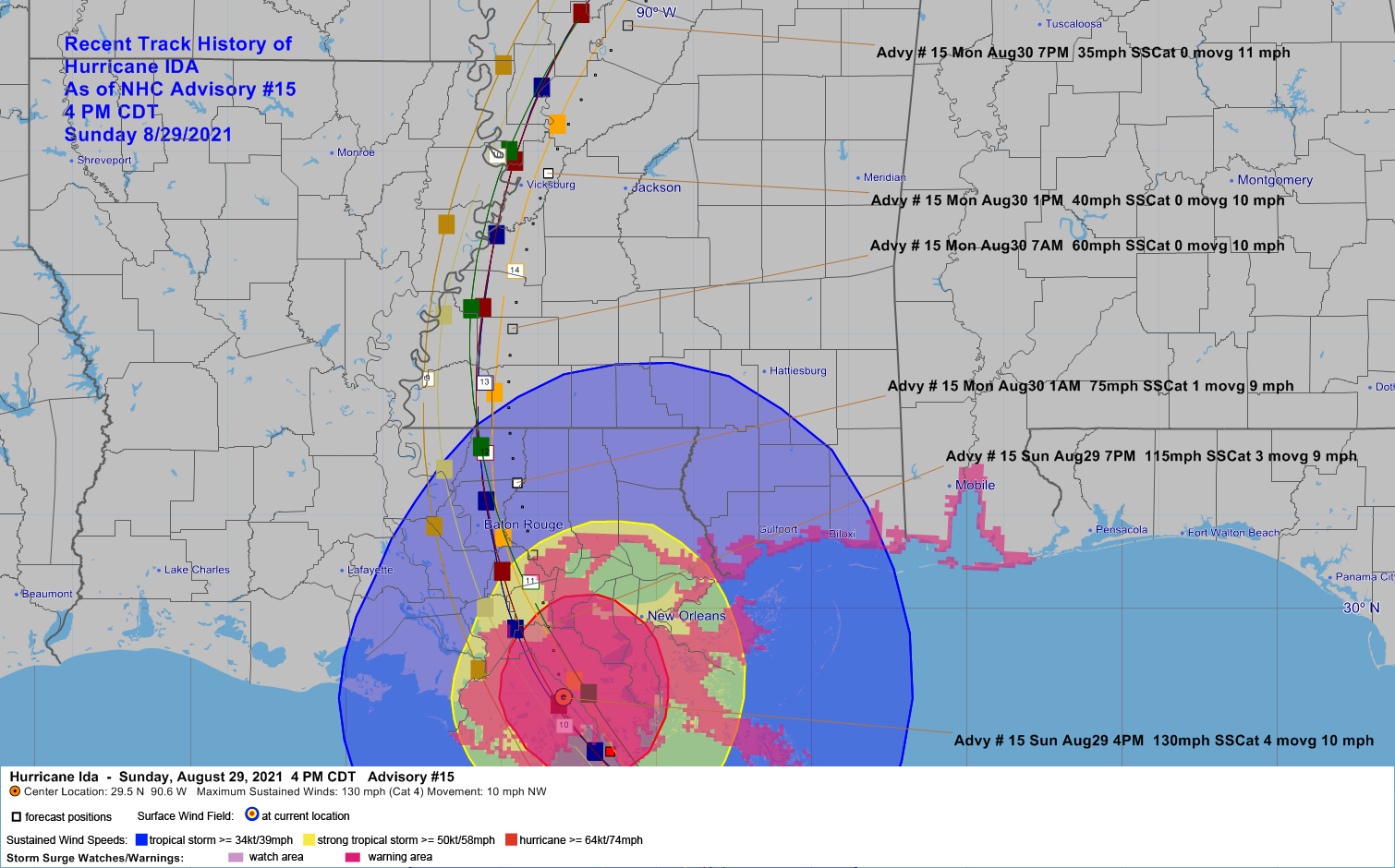Click the red hurricane wind speed swatch
This screenshot has width=1395, height=868.
click(x=511, y=840)
